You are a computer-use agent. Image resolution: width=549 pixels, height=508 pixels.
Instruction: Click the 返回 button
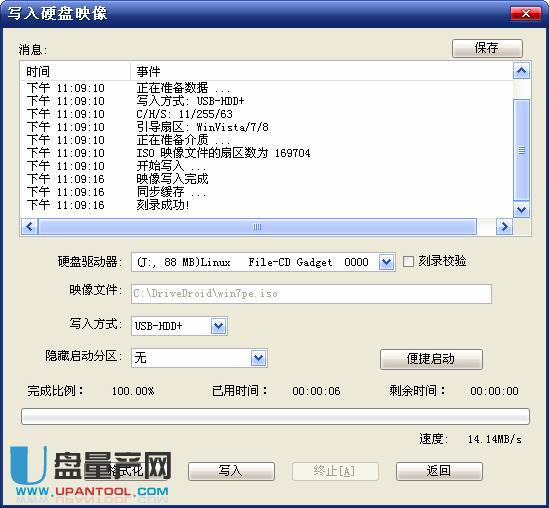click(439, 471)
